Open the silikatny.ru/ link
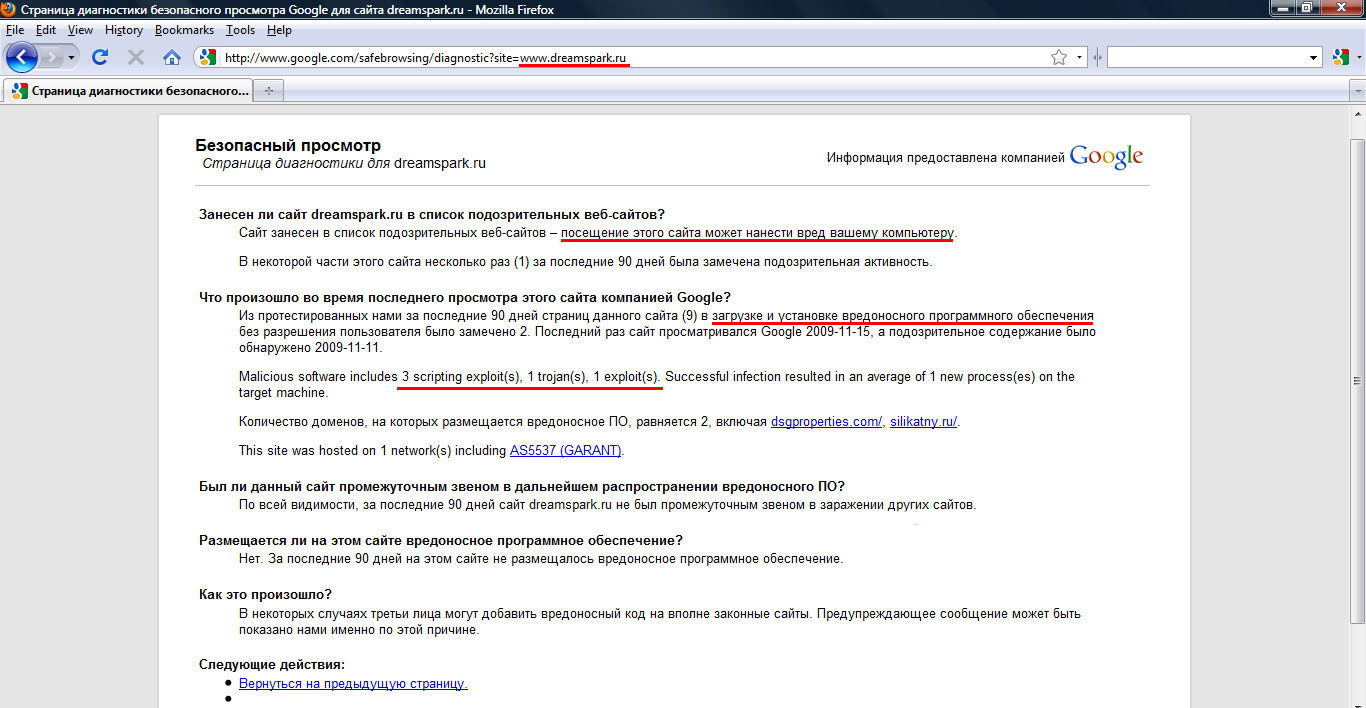The height and width of the screenshot is (708, 1366). click(x=924, y=421)
